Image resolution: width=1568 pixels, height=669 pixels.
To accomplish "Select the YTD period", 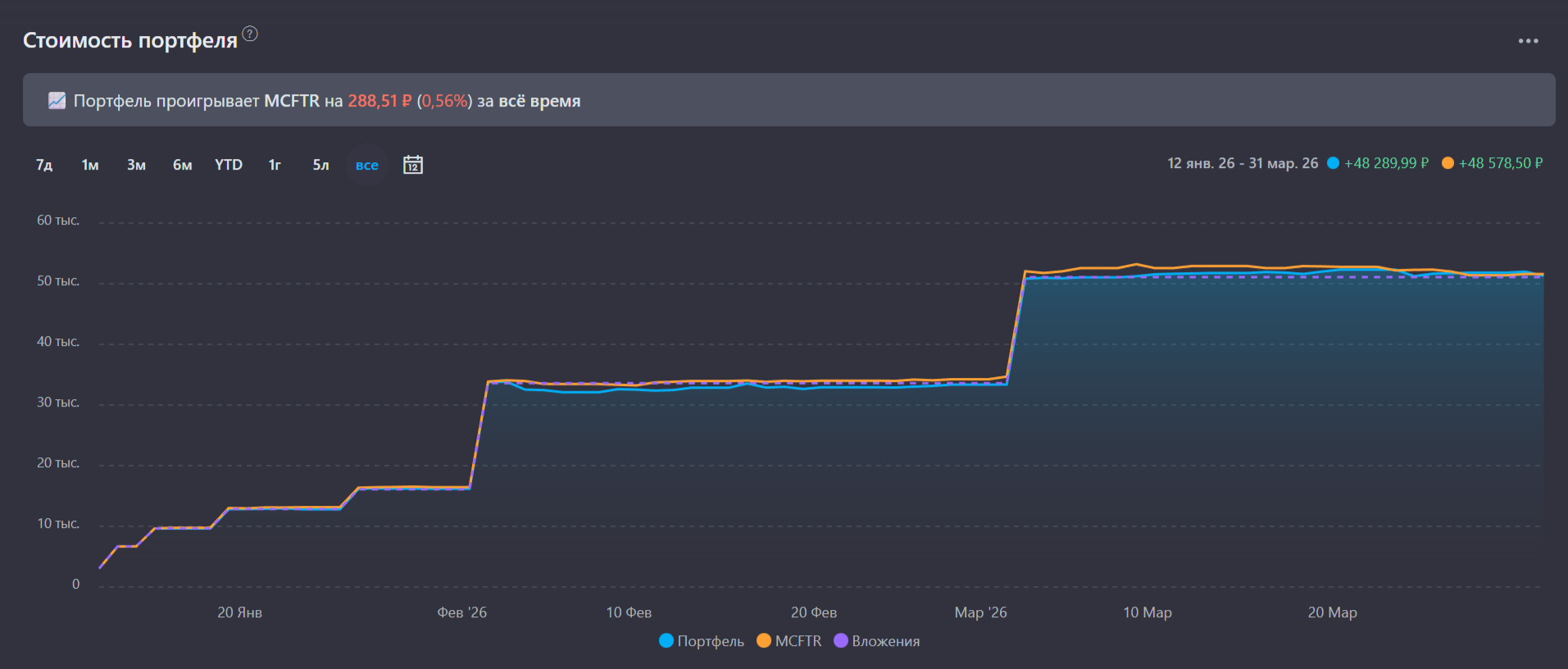I will coord(229,165).
